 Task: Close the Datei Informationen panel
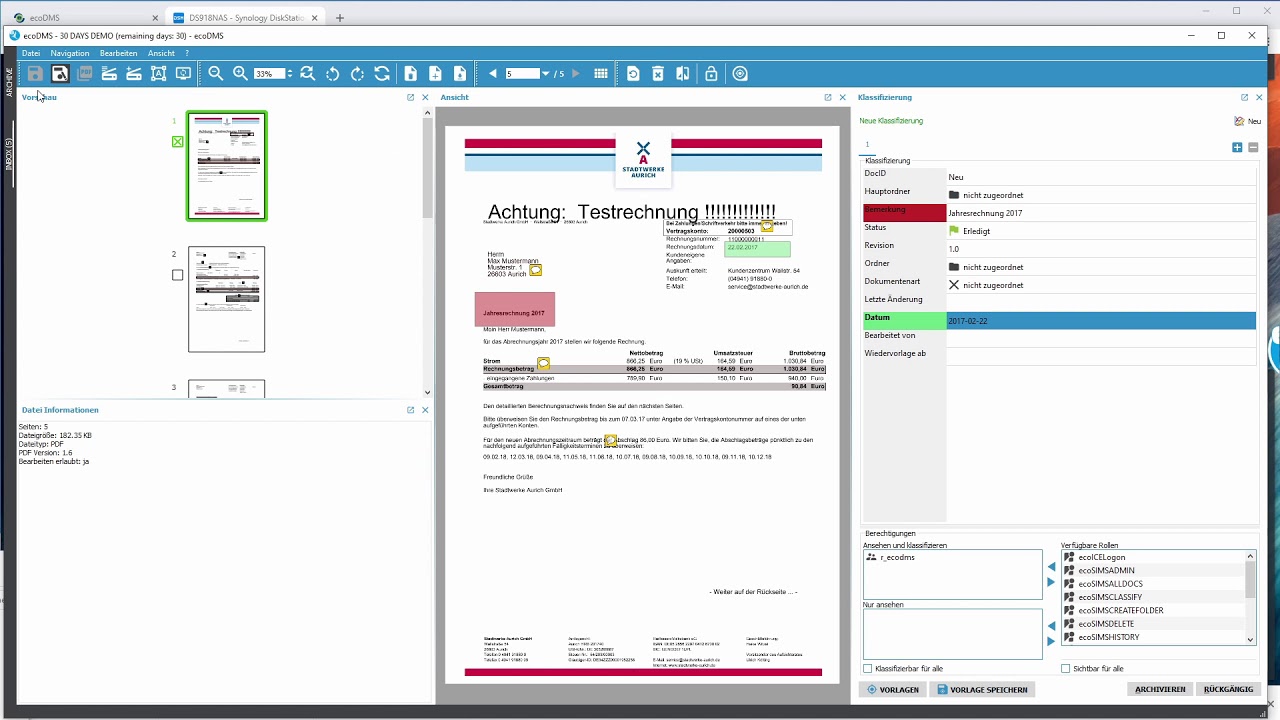(425, 410)
